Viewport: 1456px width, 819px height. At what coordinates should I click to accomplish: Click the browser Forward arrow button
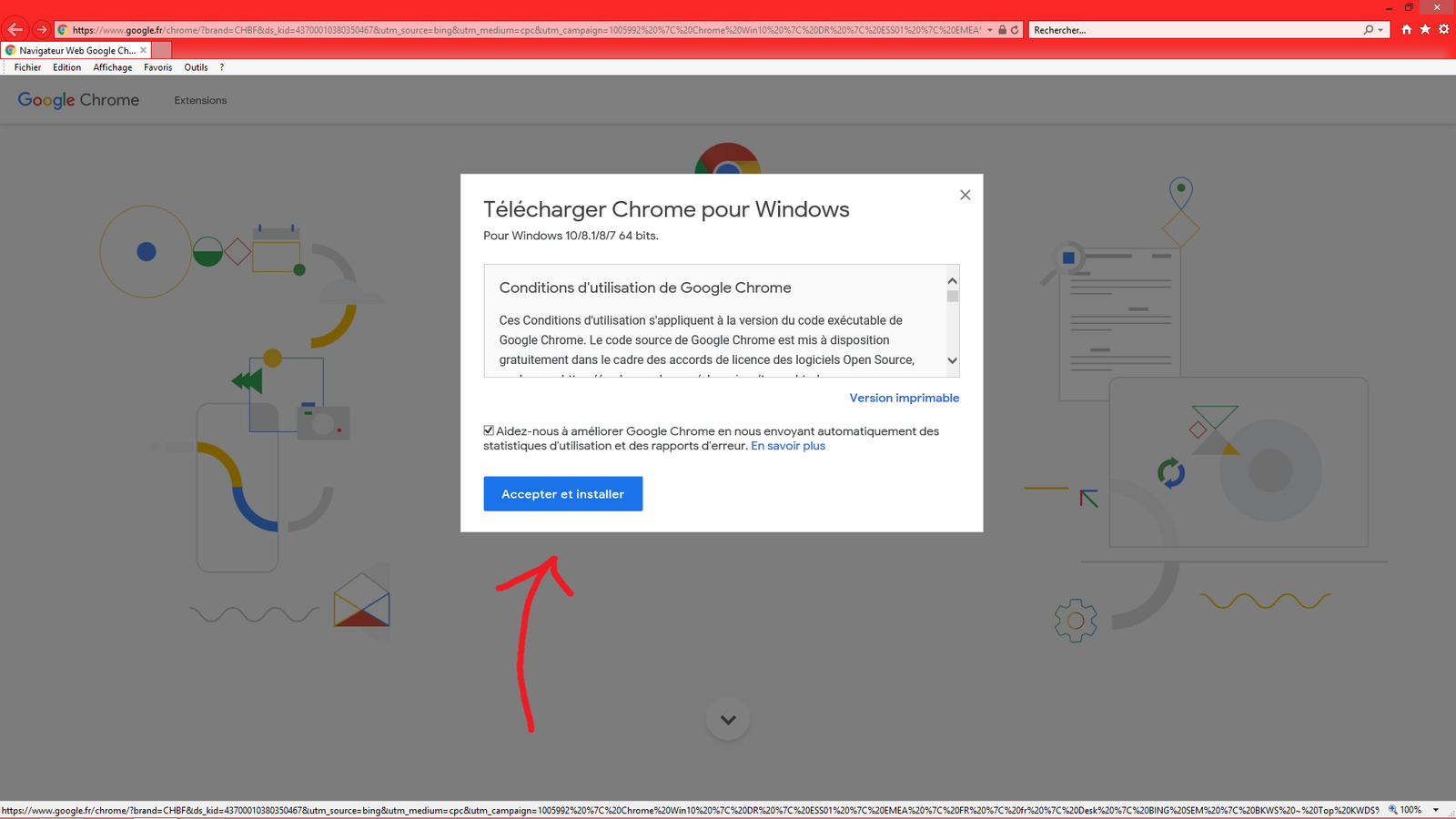pos(41,29)
